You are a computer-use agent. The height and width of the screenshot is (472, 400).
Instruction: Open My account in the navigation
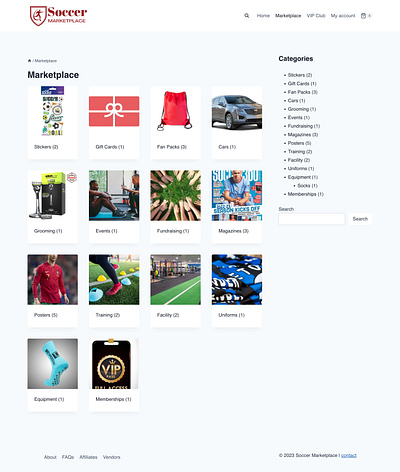(x=343, y=16)
